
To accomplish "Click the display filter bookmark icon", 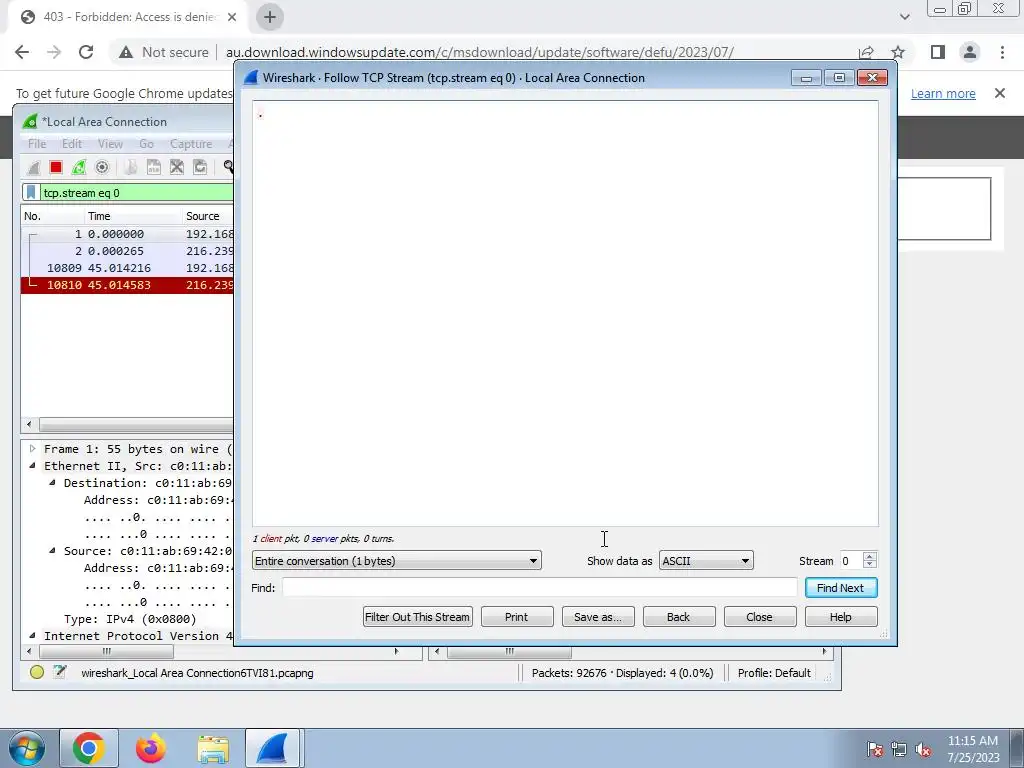I will point(31,193).
